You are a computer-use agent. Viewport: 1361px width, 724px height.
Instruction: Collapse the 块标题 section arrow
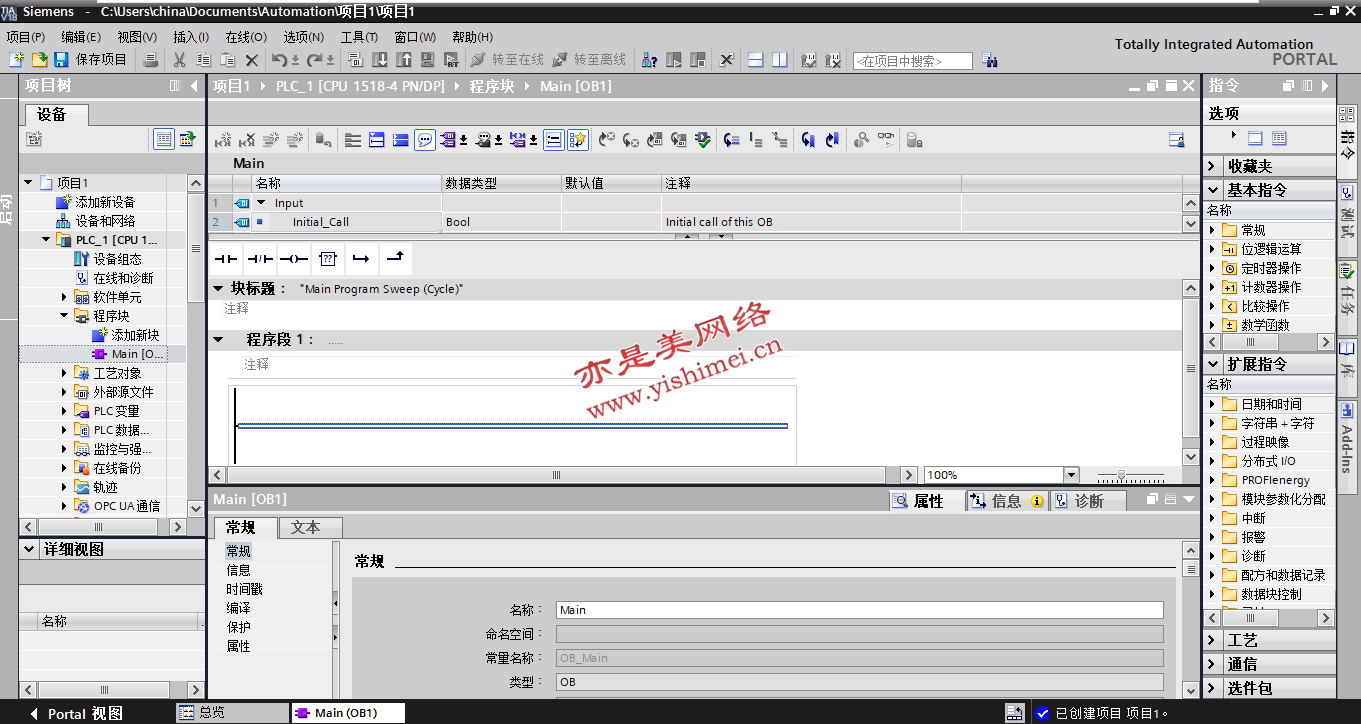(x=218, y=288)
